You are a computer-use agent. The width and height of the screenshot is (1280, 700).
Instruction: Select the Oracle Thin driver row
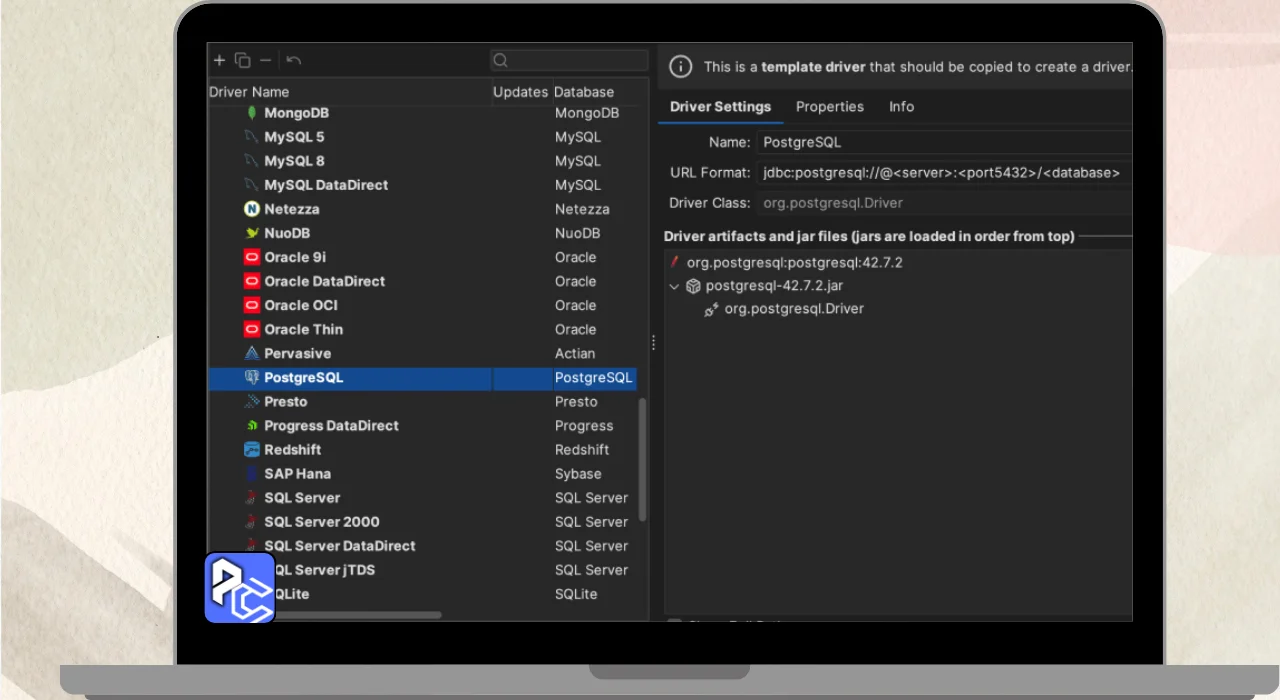[x=303, y=330]
